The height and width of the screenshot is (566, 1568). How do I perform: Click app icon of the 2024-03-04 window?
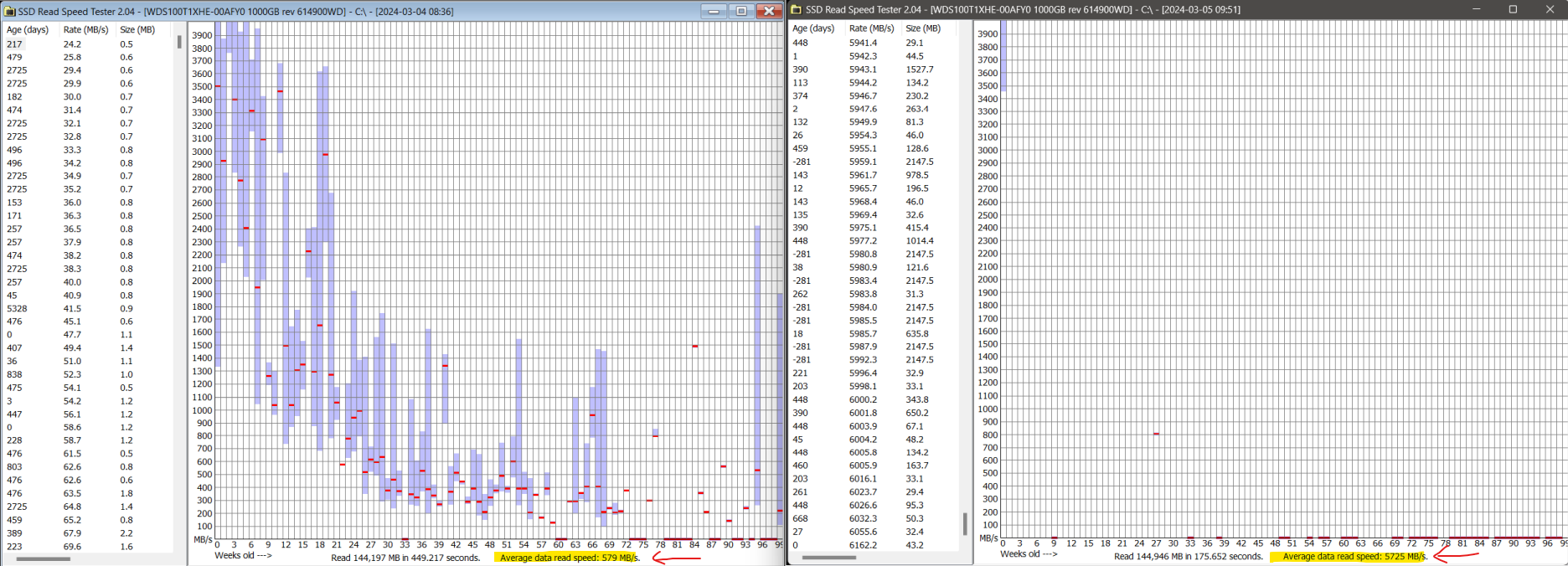[x=9, y=11]
